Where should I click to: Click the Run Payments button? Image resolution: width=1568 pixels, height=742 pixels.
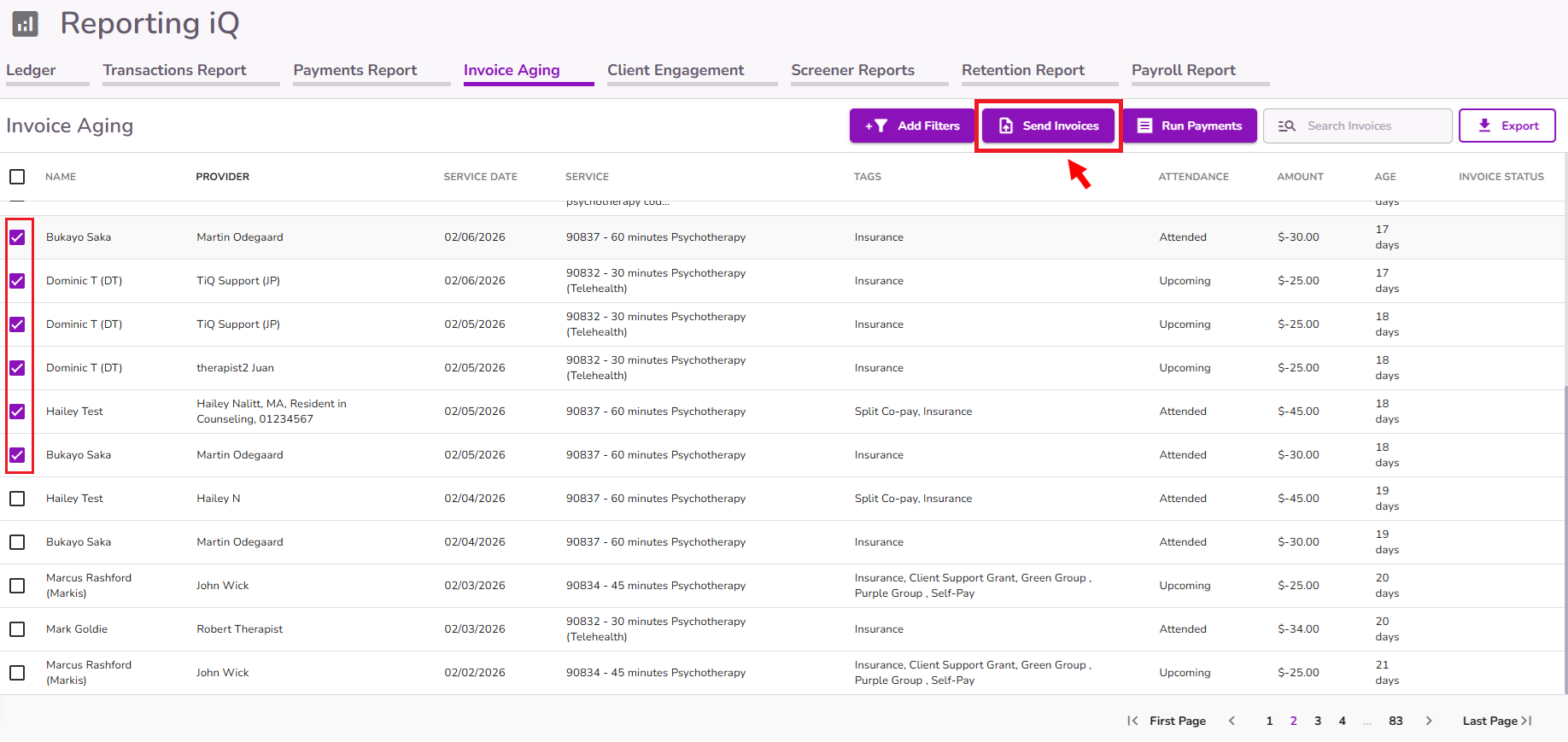click(1190, 126)
